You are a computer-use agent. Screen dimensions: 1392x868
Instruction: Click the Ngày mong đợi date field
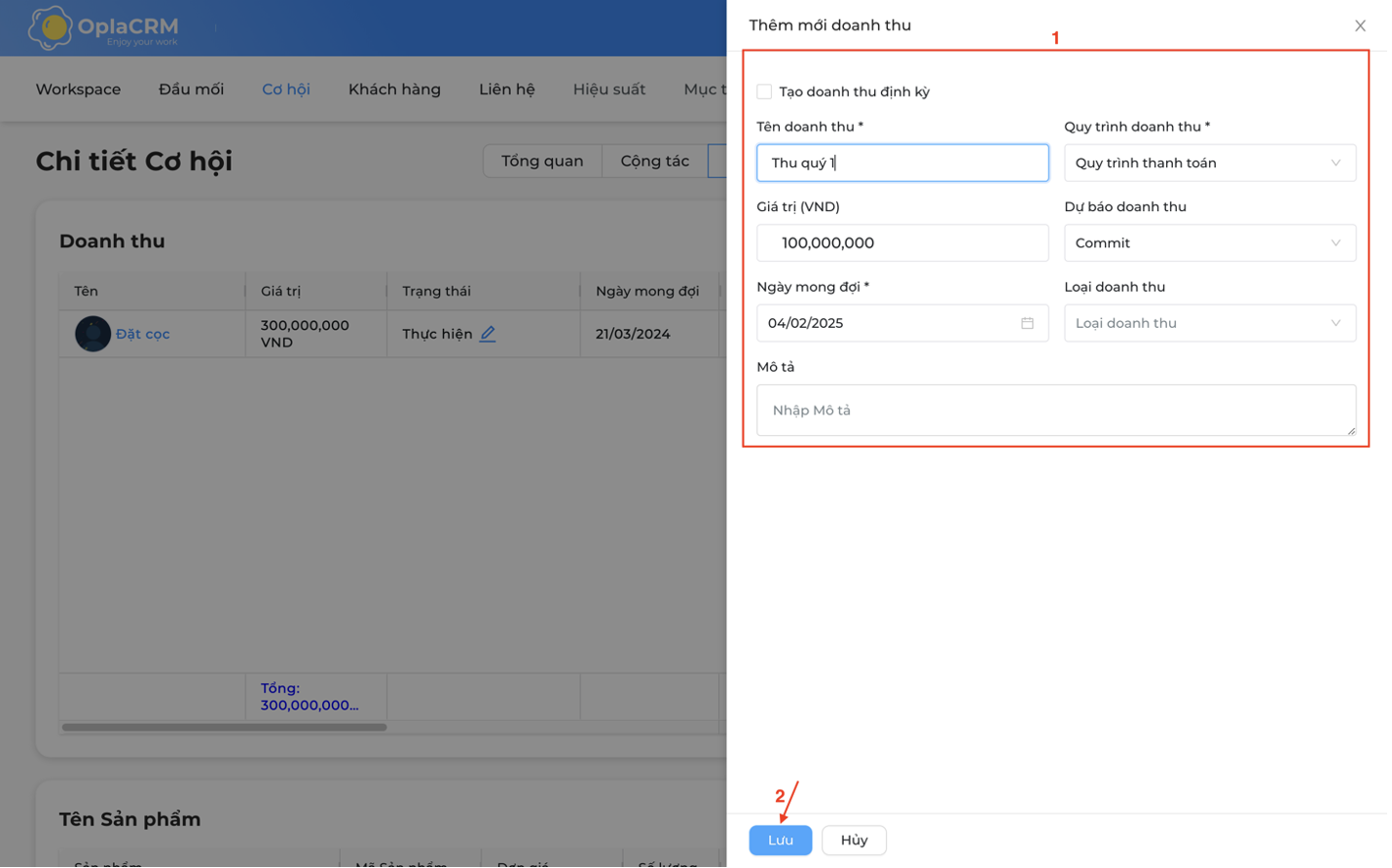(x=902, y=323)
